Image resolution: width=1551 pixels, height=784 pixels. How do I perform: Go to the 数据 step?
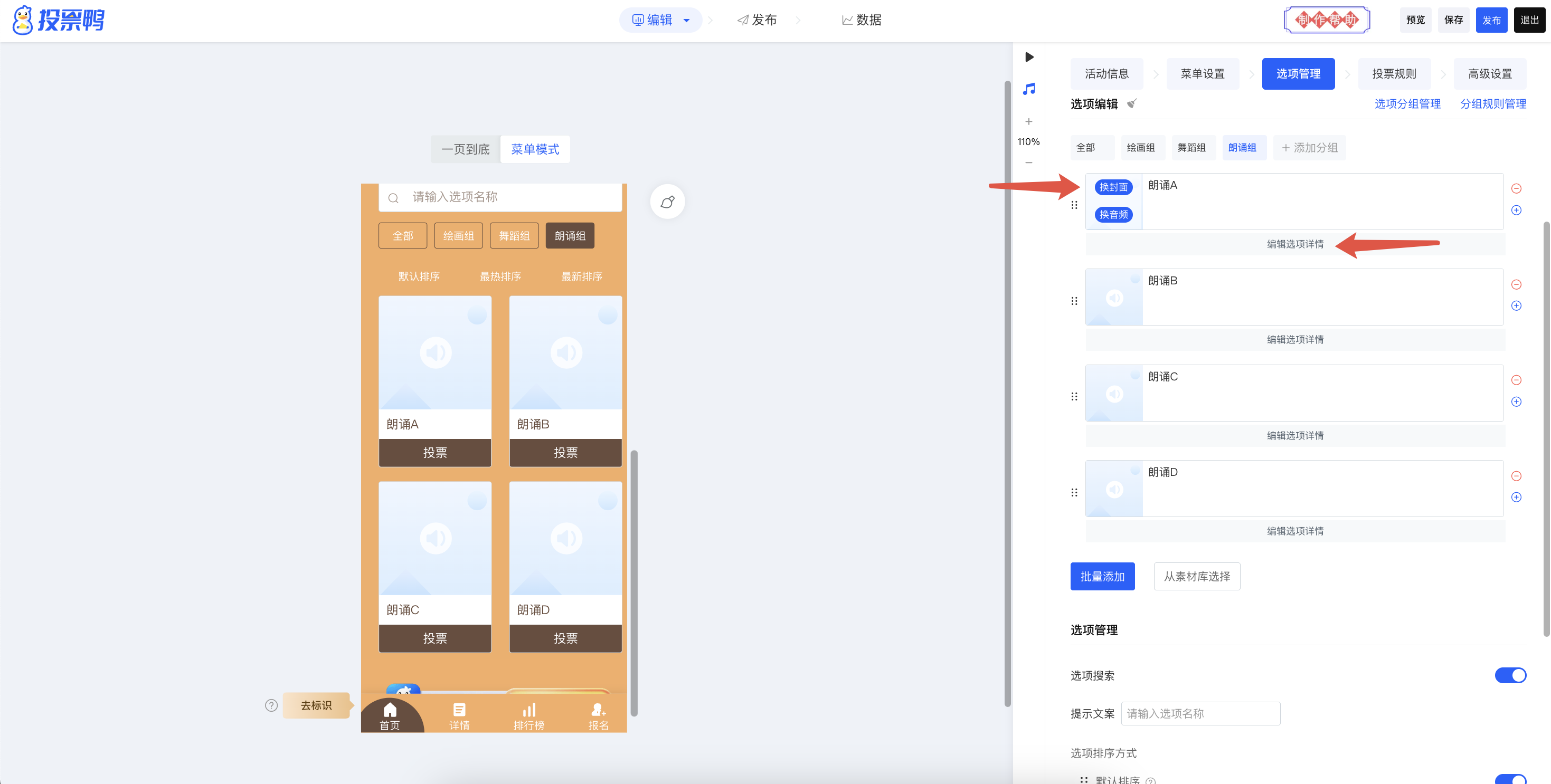click(x=862, y=21)
